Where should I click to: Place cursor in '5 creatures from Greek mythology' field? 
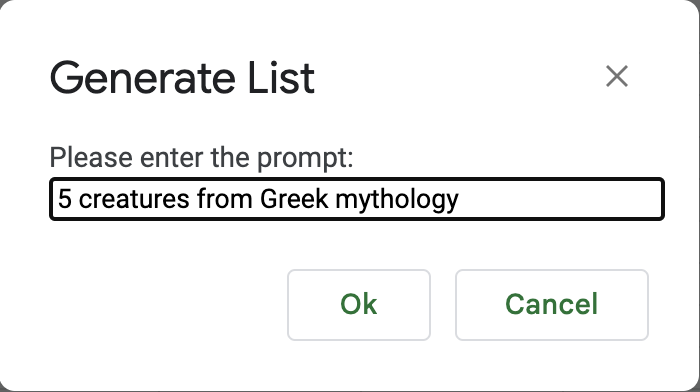[x=357, y=199]
